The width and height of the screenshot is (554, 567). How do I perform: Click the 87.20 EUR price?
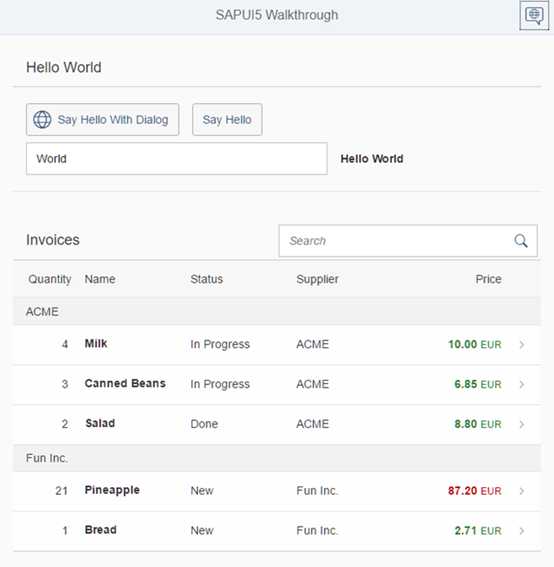point(475,491)
